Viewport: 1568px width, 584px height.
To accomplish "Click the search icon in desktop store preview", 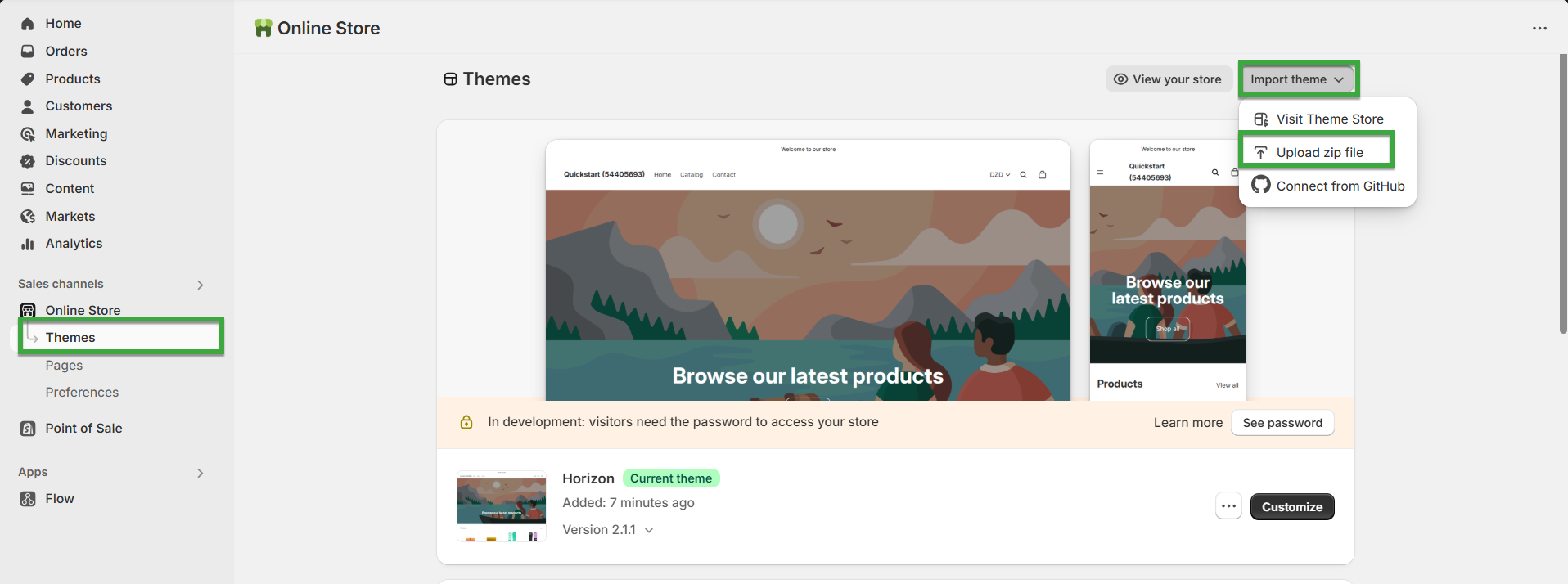I will (1023, 175).
